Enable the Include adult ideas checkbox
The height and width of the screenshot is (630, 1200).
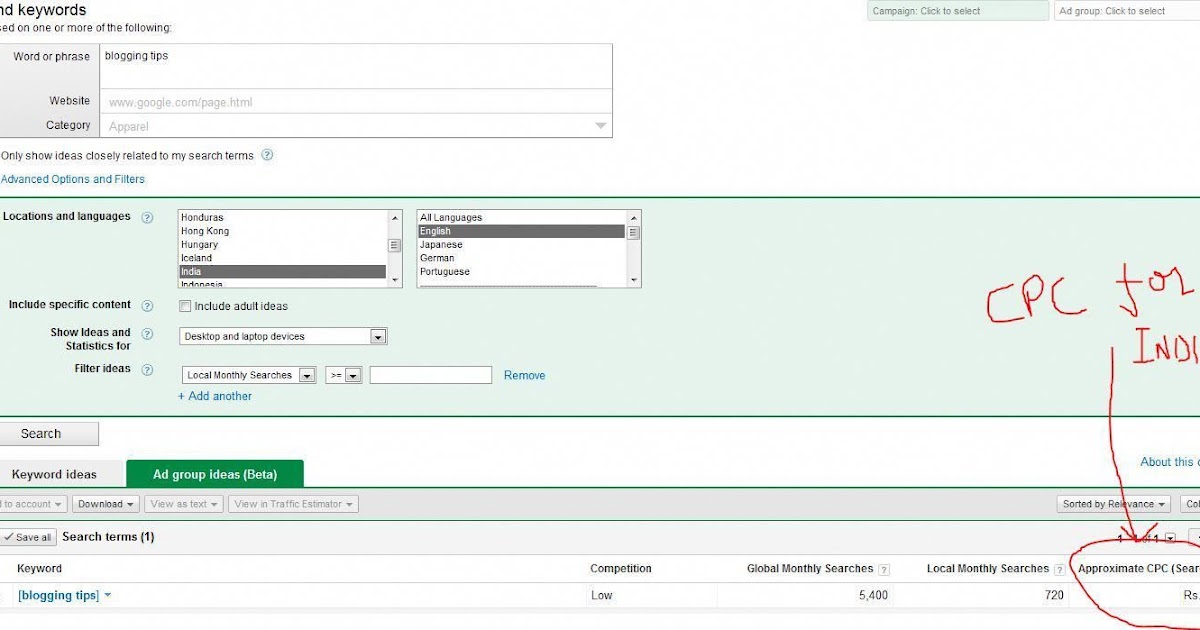tap(184, 306)
